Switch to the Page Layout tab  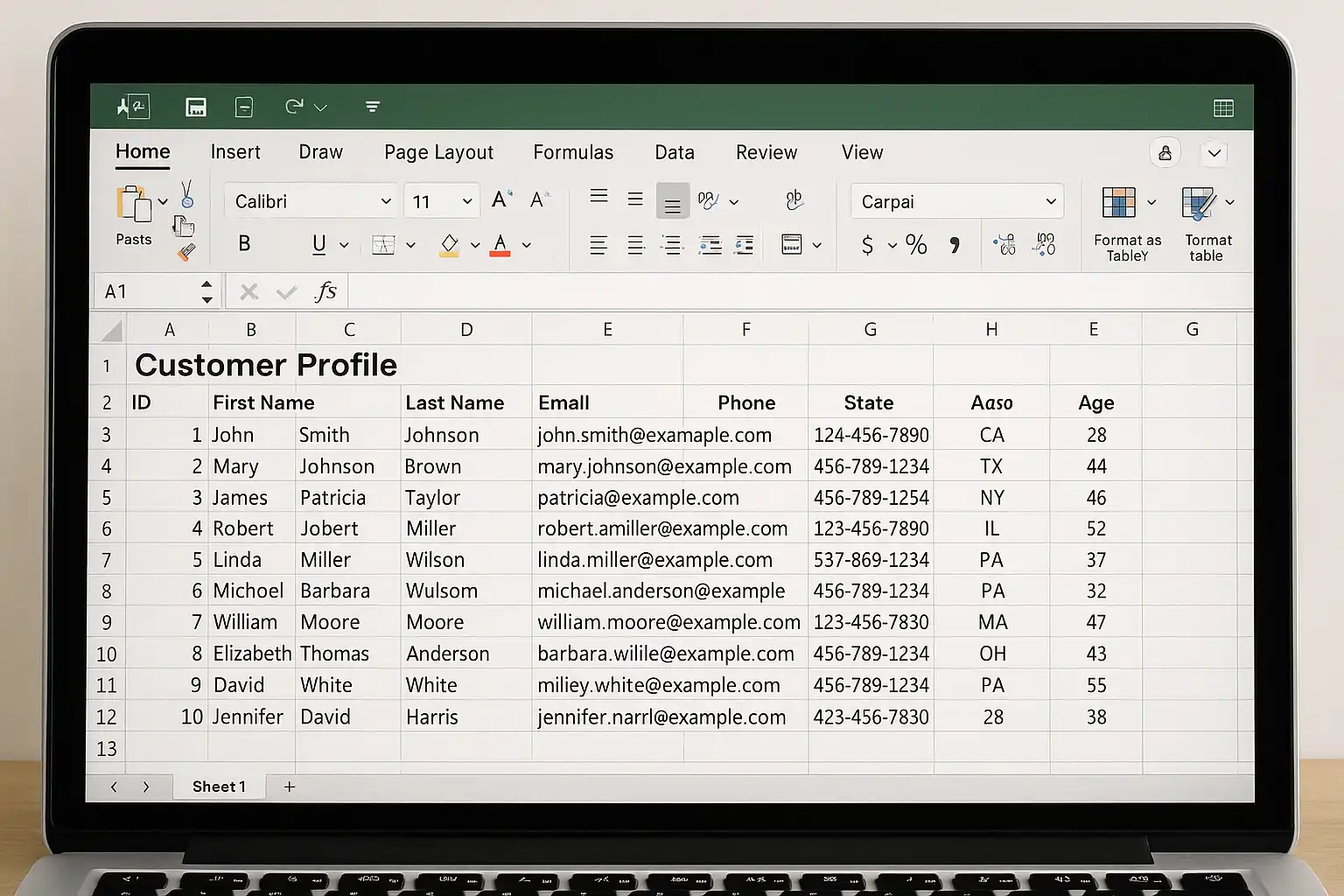(x=438, y=152)
